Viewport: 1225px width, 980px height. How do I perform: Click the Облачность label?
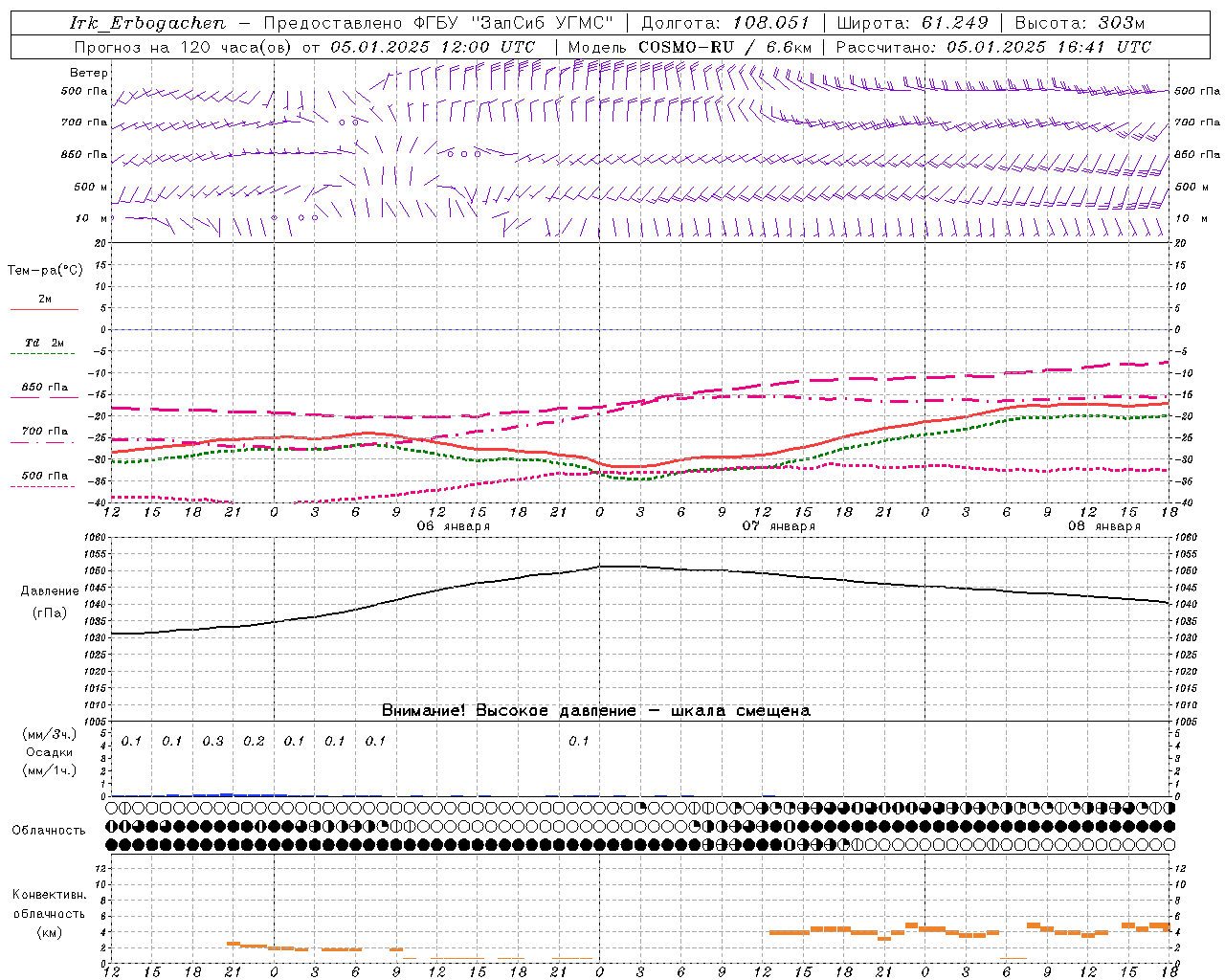tap(49, 830)
